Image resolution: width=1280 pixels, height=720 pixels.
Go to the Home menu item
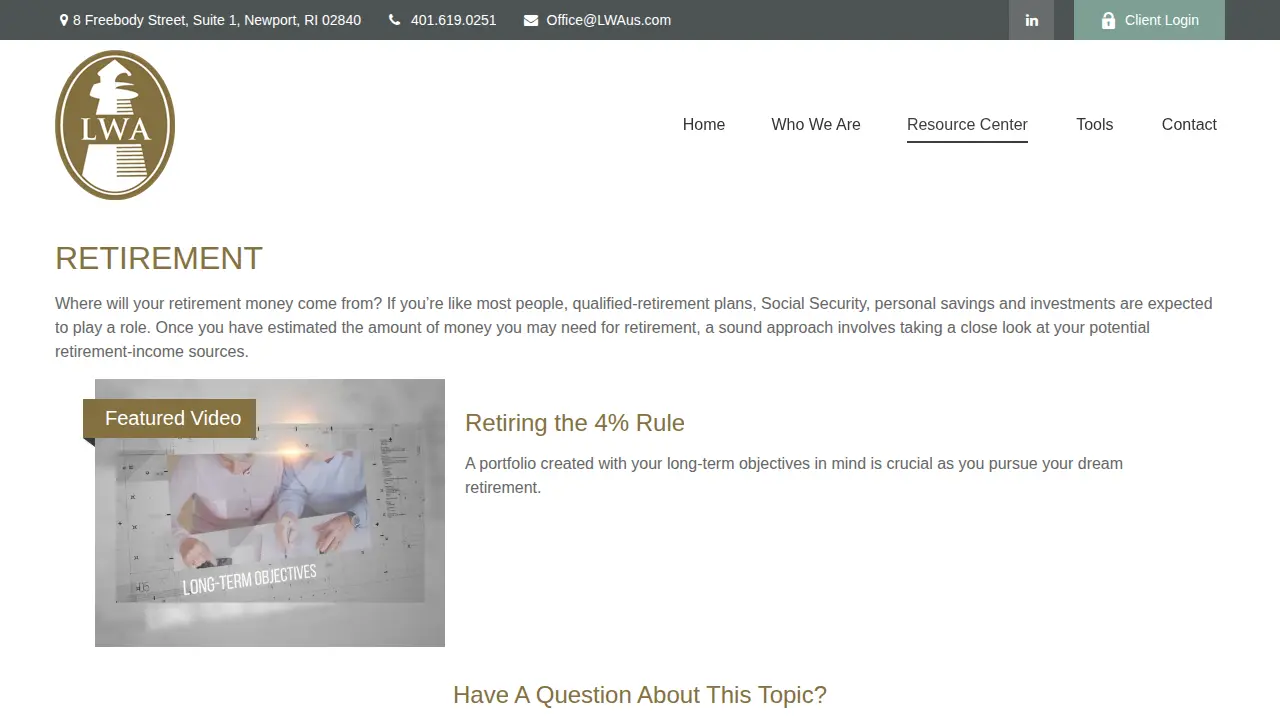point(704,124)
